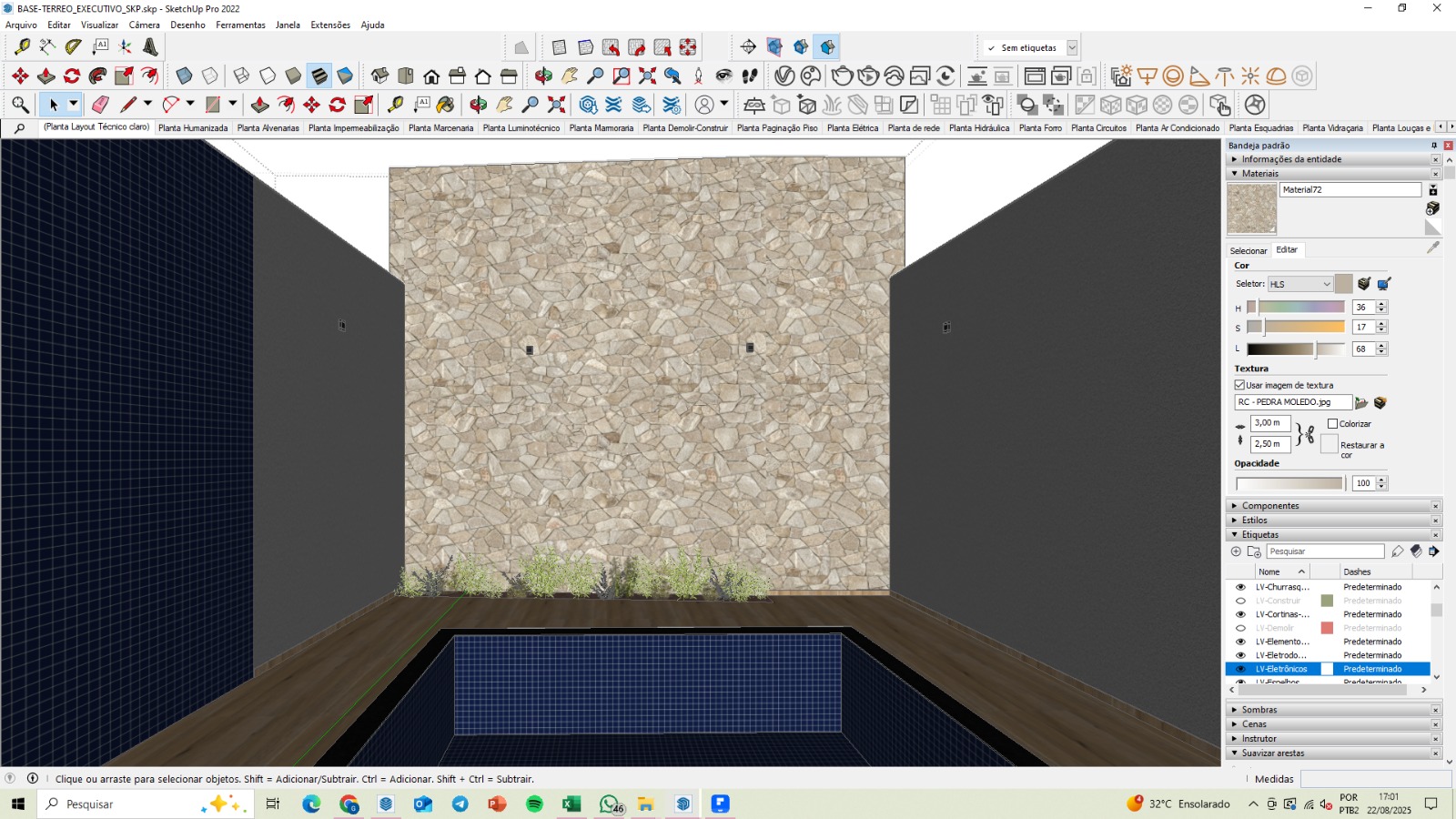Switch to the Selecionar tab
The height and width of the screenshot is (819, 1456).
click(x=1248, y=250)
